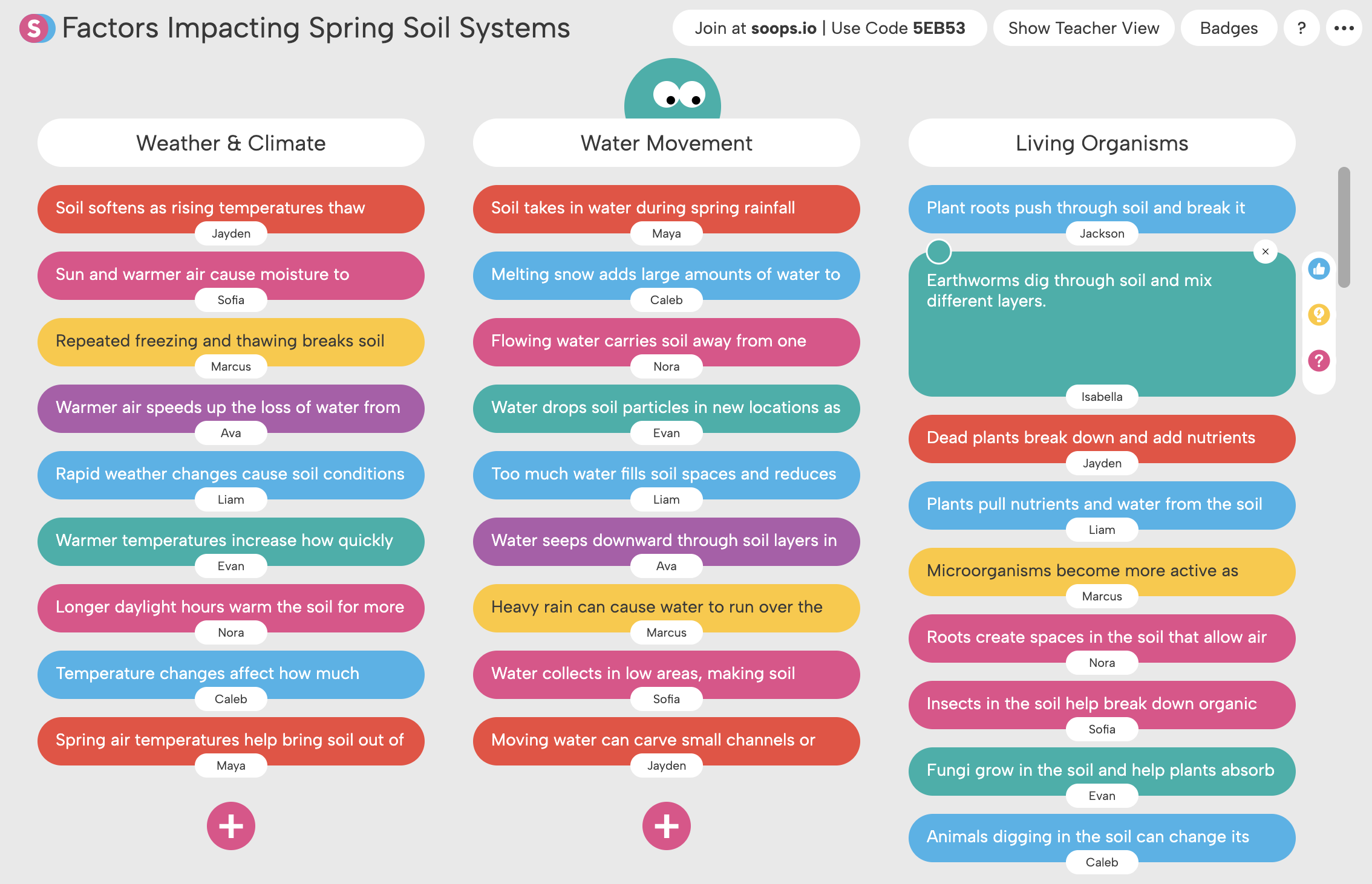Click the Living Organisms column scrollbar
Viewport: 1372px width, 884px height.
1344,227
